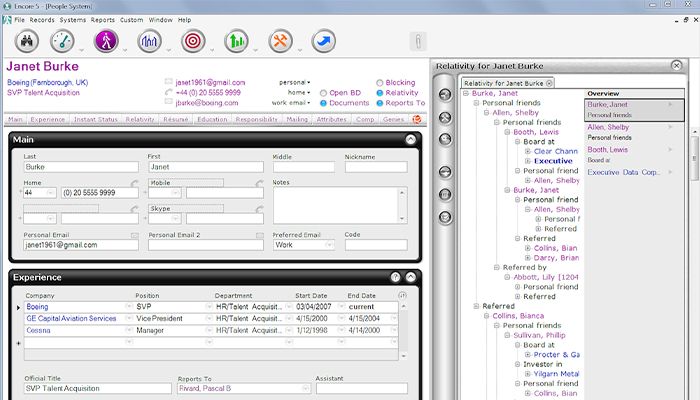Select the Documents radio button

click(x=323, y=102)
